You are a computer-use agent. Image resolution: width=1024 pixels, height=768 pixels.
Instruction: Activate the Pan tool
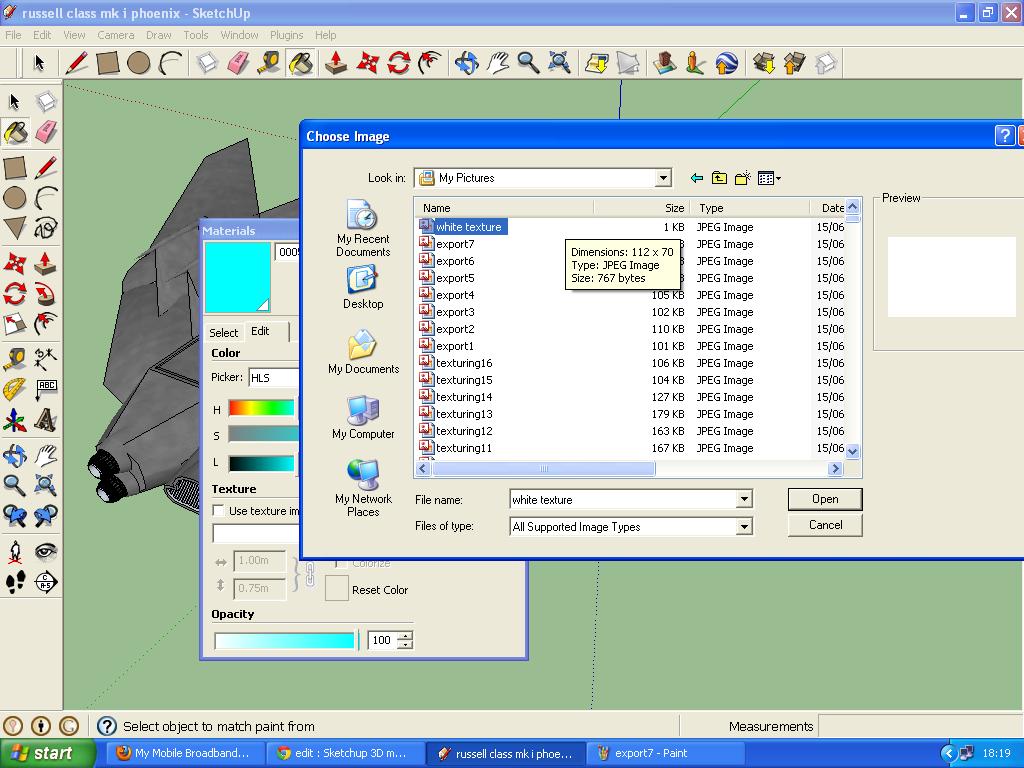46,455
